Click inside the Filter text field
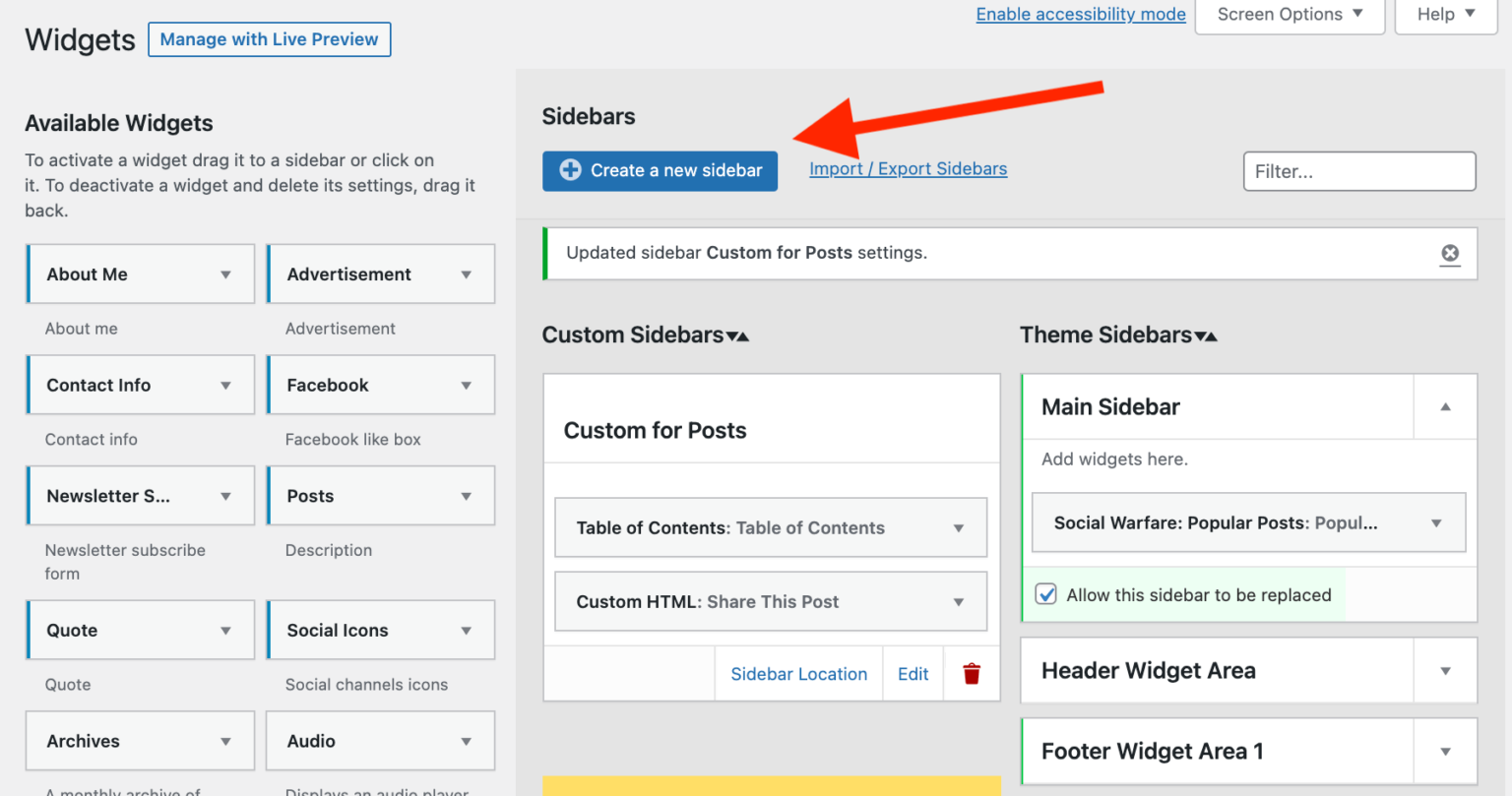 [x=1359, y=170]
